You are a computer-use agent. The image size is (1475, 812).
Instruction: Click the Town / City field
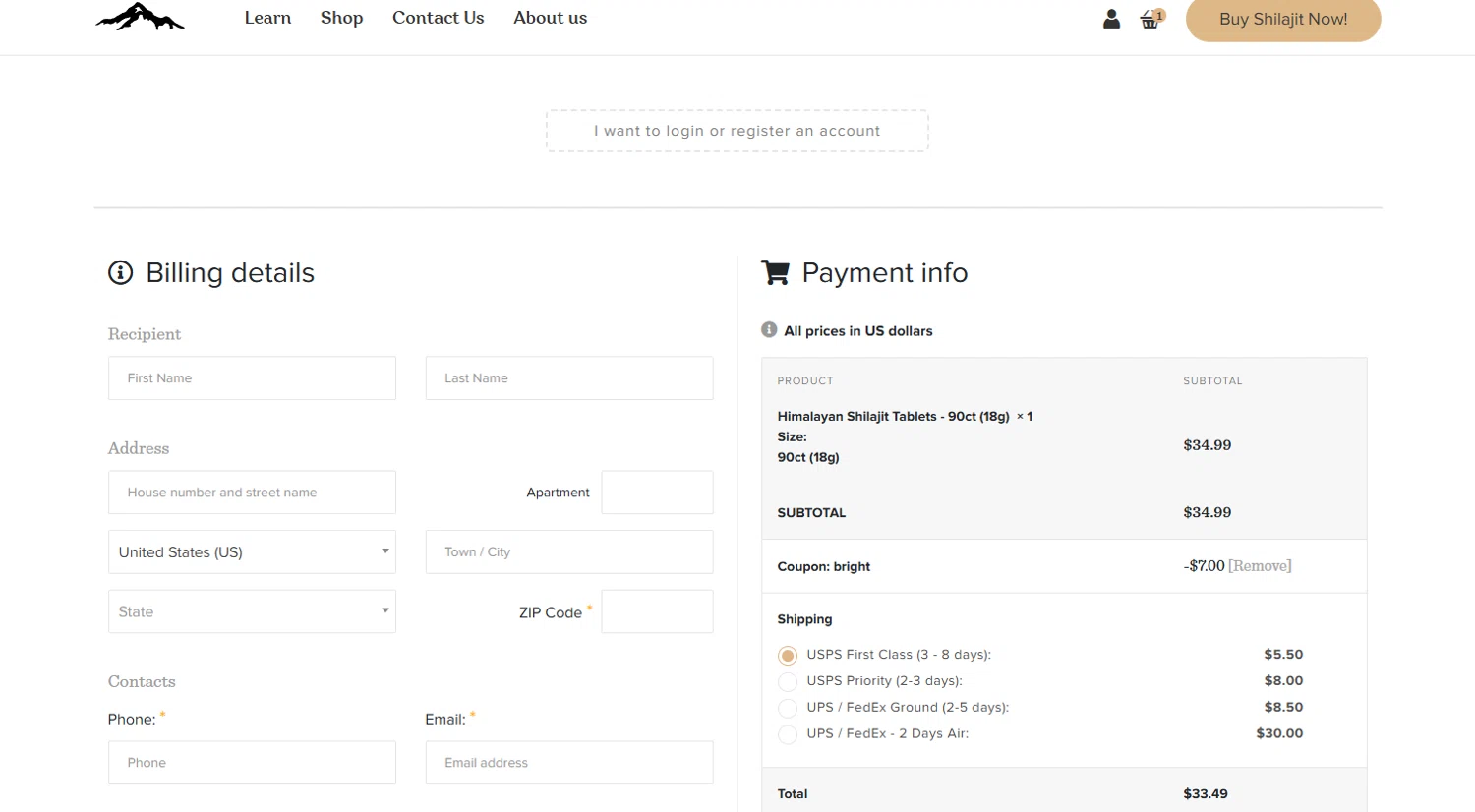tap(569, 552)
